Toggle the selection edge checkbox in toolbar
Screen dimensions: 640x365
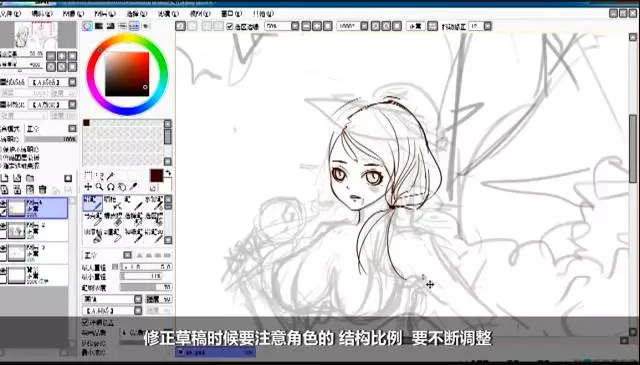(x=230, y=26)
